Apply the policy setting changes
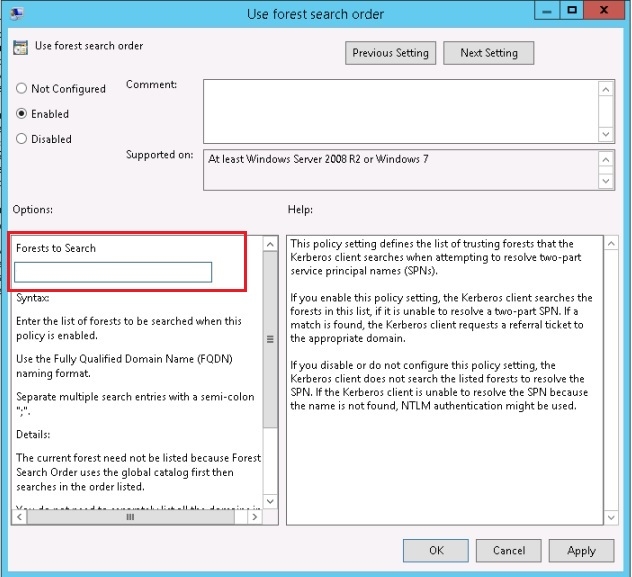This screenshot has width=632, height=577. 581,550
